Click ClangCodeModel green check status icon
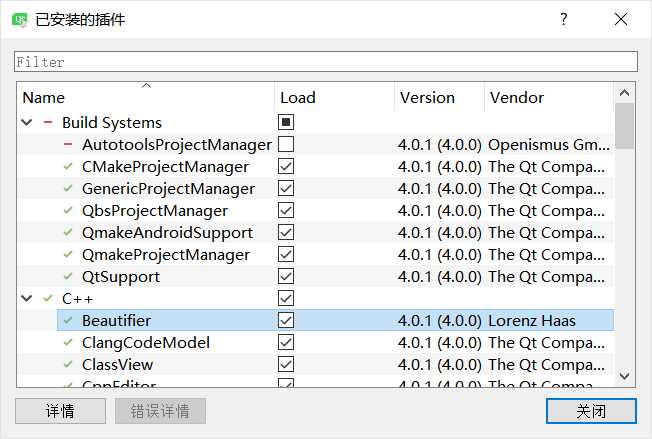This screenshot has width=652, height=439. point(68,343)
